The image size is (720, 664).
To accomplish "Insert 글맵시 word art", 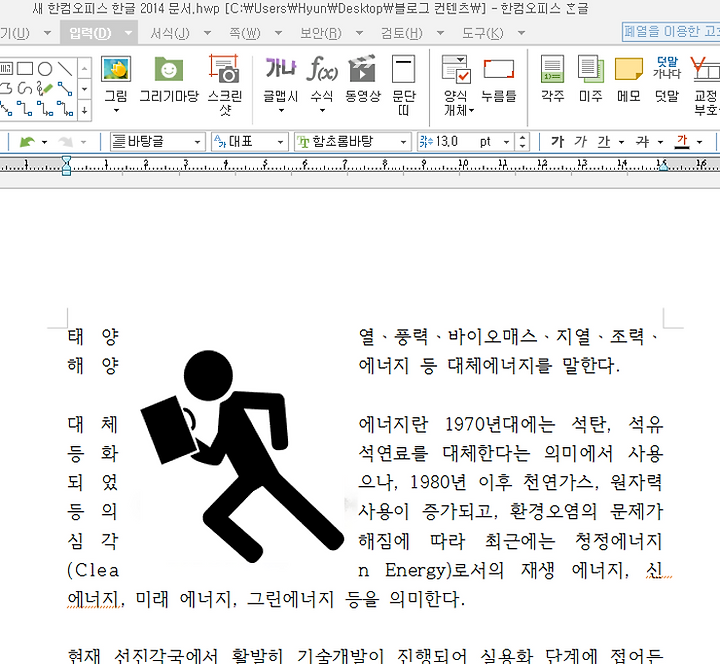I will pyautogui.click(x=281, y=78).
